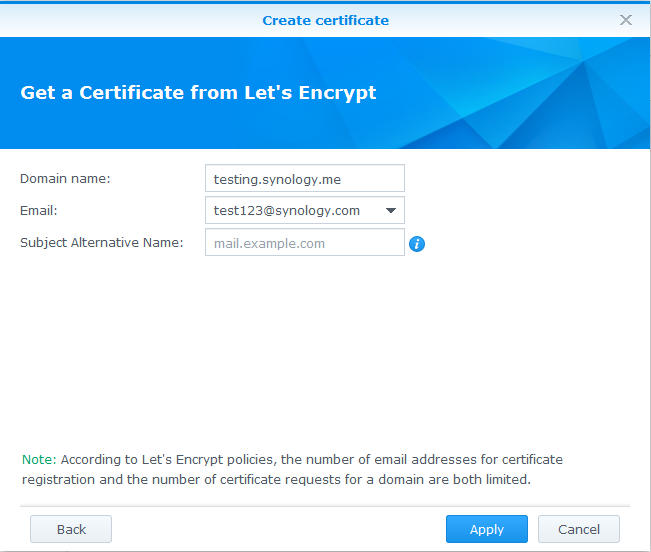Select the Email label

pos(40,211)
